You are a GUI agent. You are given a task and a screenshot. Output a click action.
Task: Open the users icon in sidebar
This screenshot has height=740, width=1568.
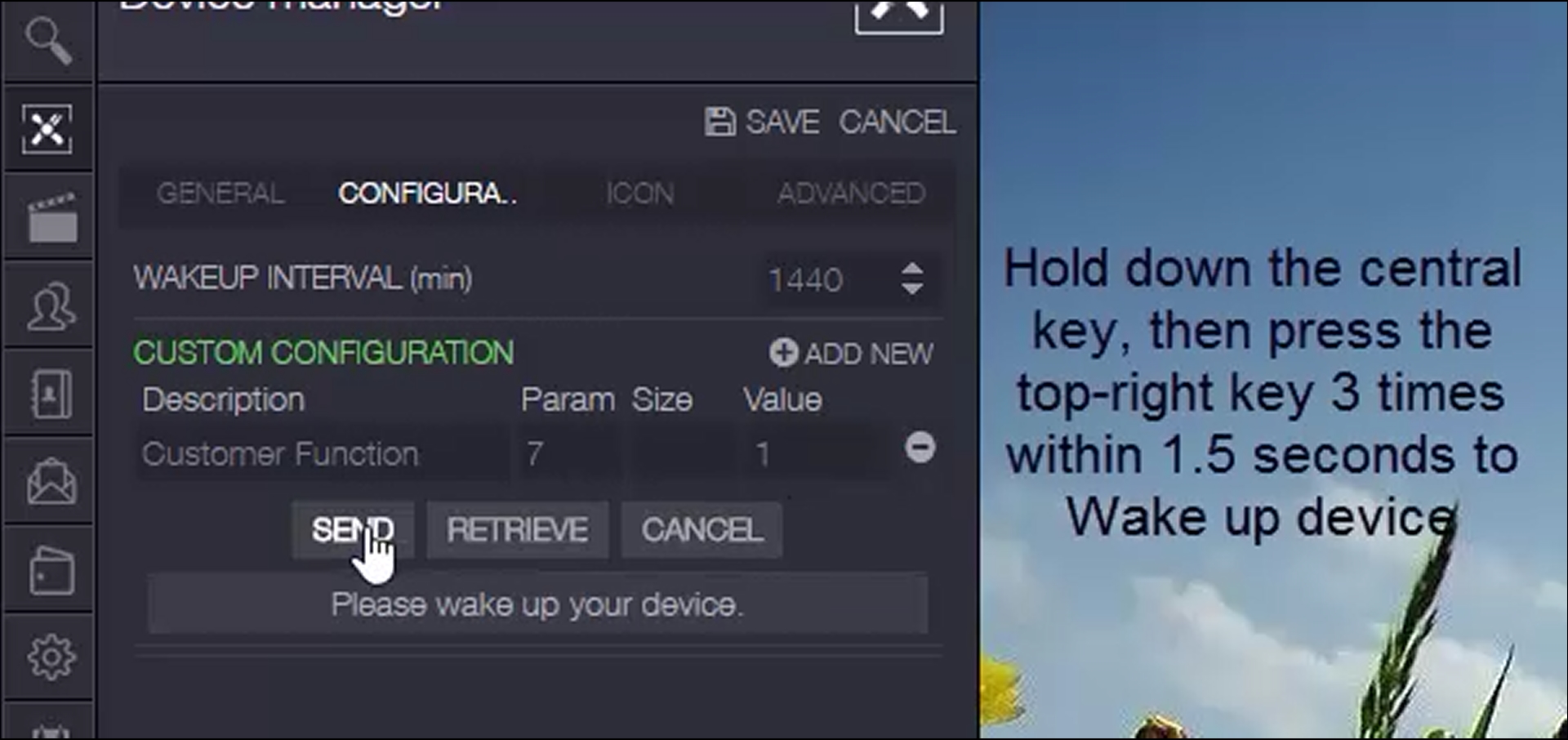point(51,306)
